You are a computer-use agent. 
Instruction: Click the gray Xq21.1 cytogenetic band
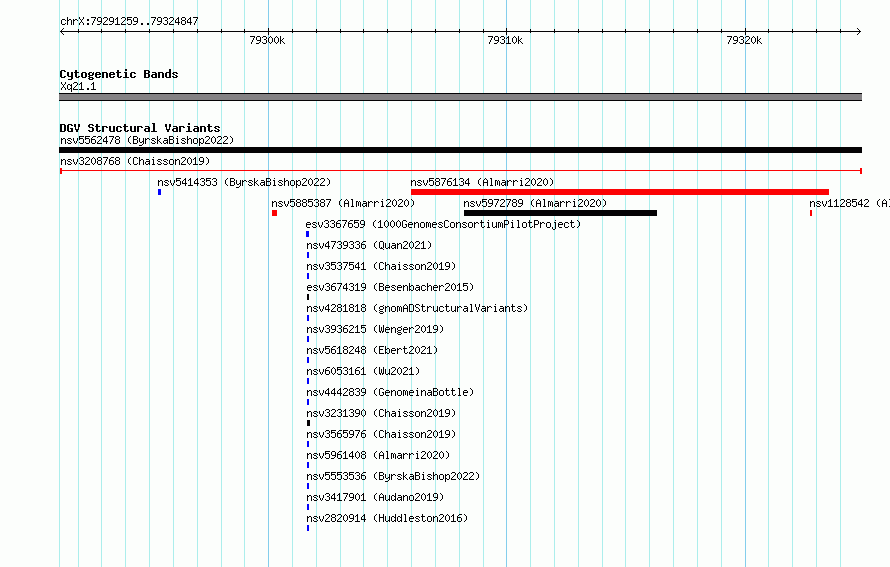tap(460, 97)
